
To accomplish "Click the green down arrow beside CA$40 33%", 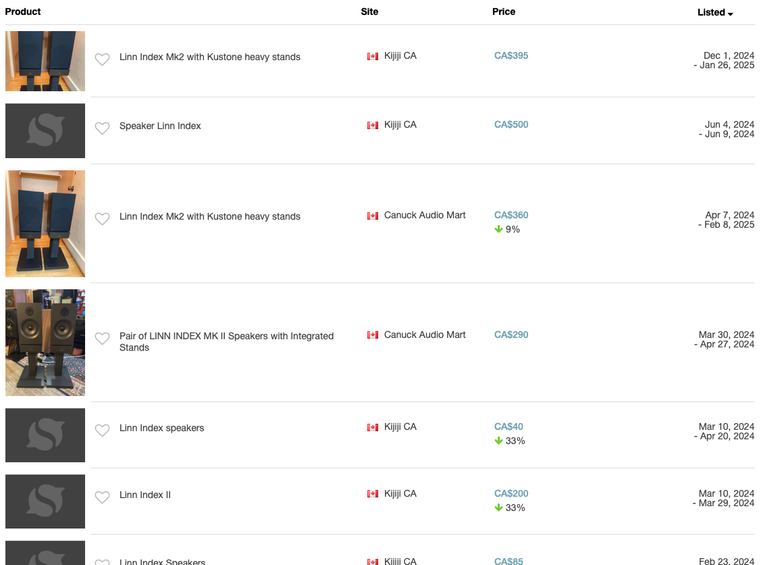I will (498, 441).
